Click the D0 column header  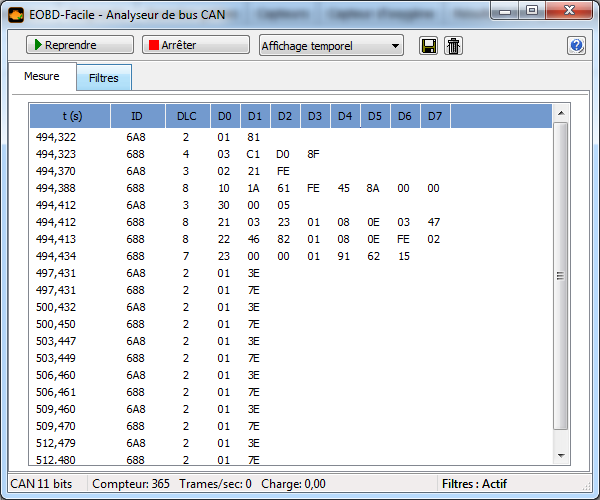tap(225, 116)
